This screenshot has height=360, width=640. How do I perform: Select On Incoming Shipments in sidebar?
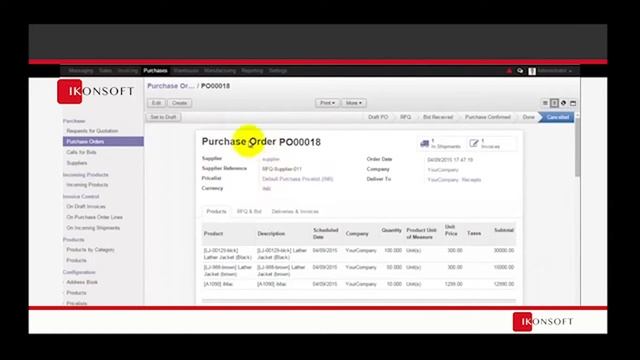pos(93,228)
